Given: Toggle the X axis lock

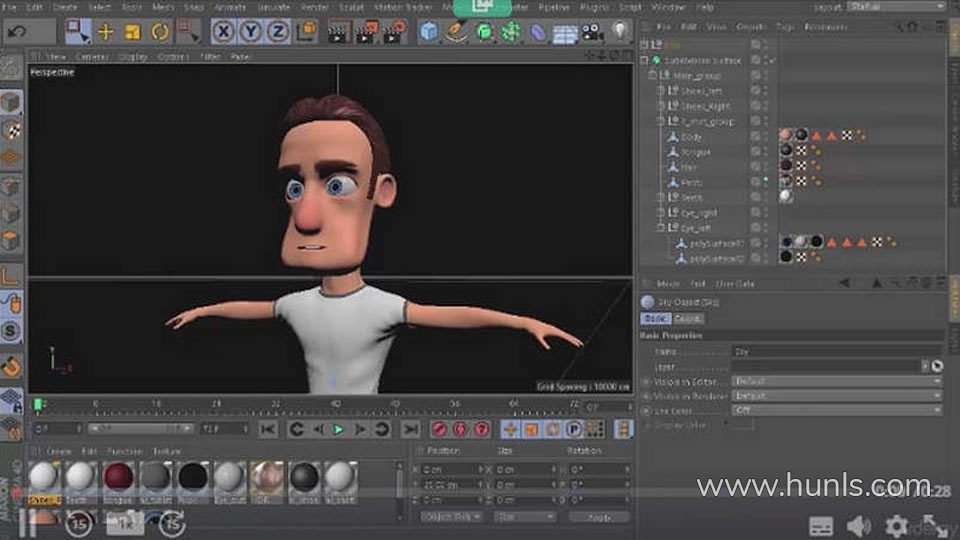Looking at the screenshot, I should coord(223,32).
